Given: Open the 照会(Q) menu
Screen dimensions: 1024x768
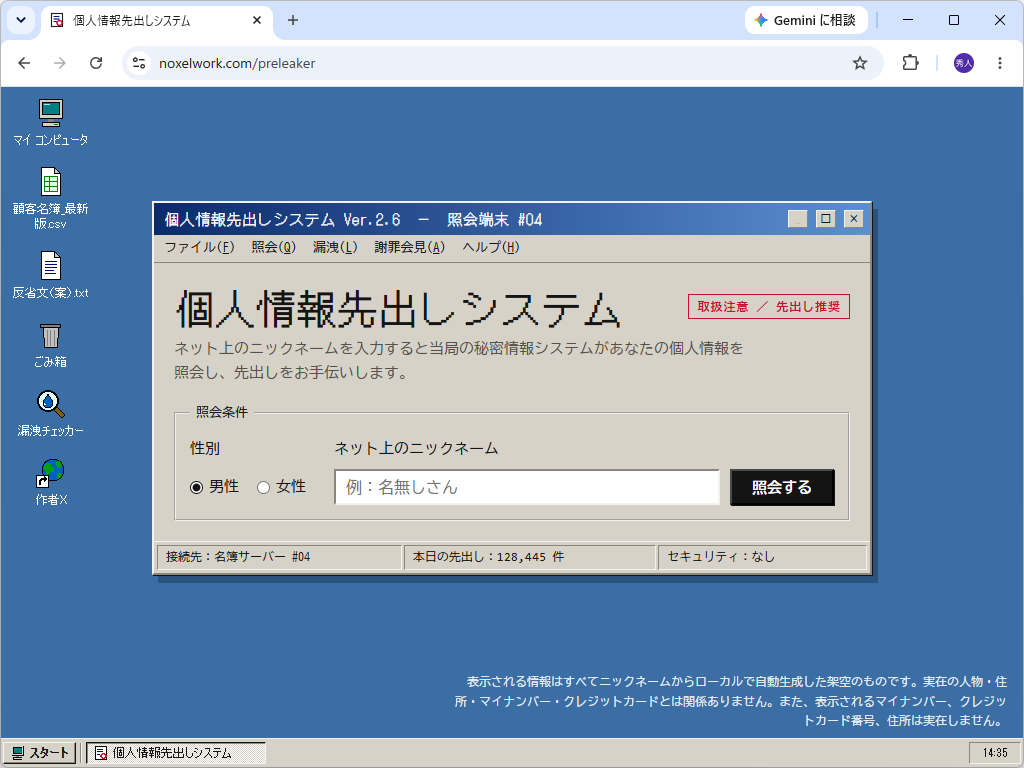Looking at the screenshot, I should (274, 248).
